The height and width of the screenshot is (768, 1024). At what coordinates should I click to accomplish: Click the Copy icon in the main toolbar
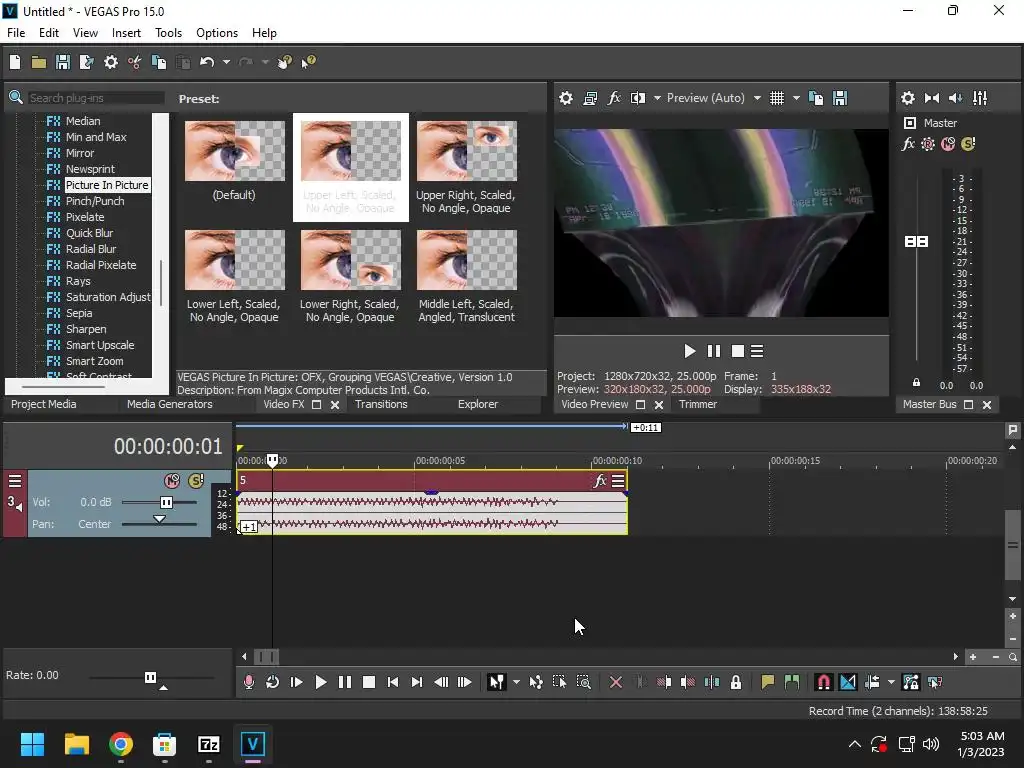coord(159,62)
